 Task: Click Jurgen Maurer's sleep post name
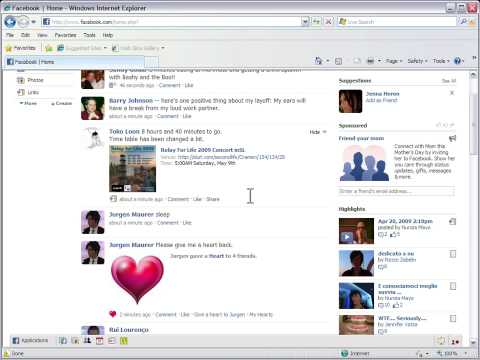click(131, 214)
